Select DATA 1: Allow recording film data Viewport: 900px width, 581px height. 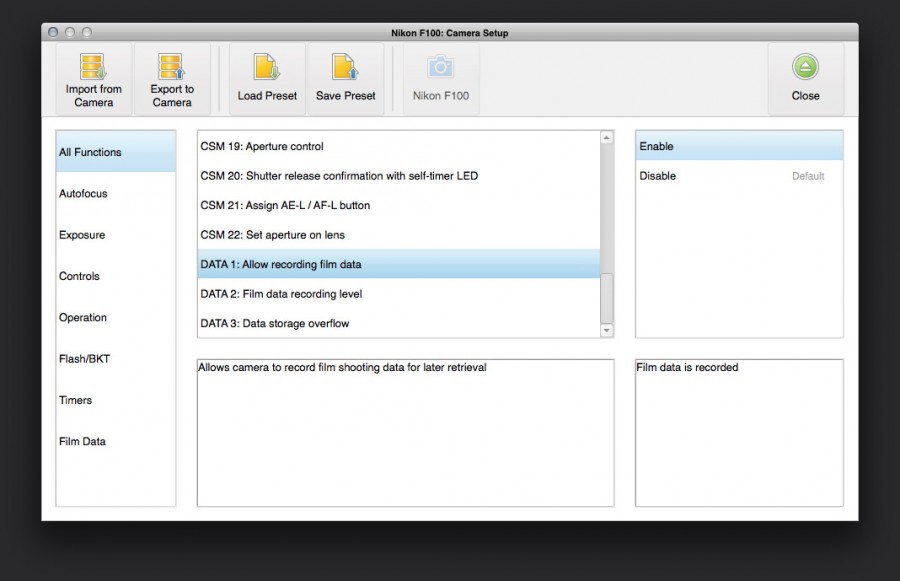[x=399, y=264]
